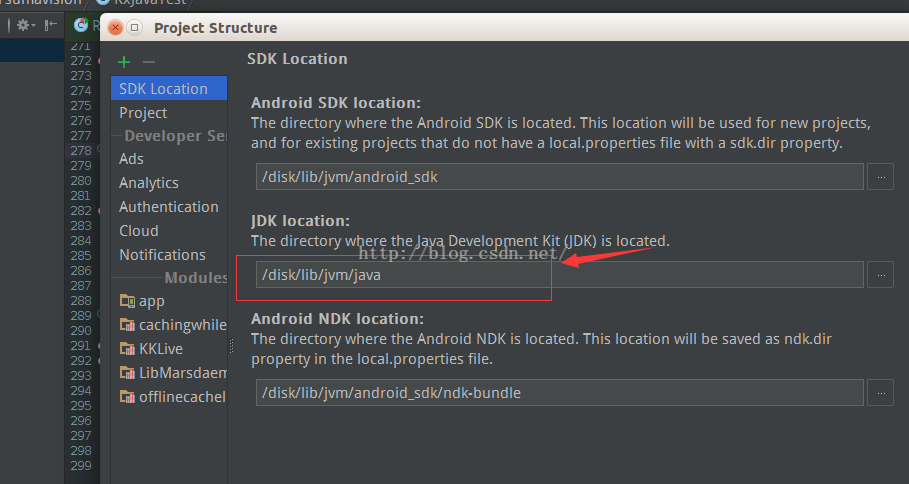Open Authentication developer service
The image size is (909, 484).
click(x=169, y=207)
